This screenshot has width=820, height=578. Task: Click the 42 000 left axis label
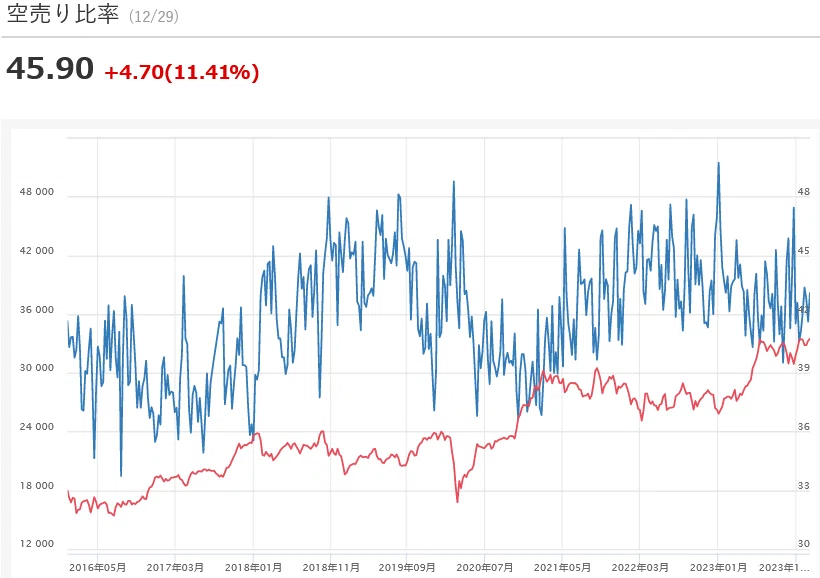coord(37,251)
